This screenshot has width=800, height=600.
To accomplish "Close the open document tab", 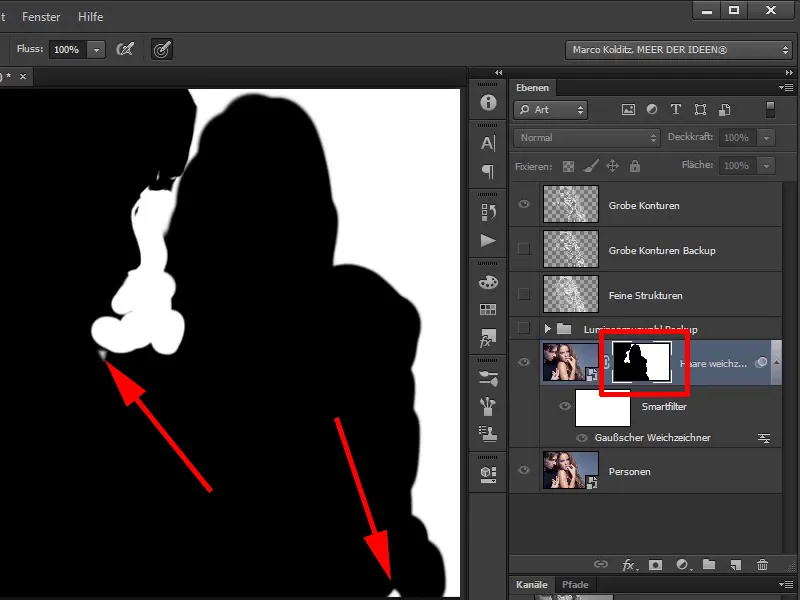I will (23, 77).
